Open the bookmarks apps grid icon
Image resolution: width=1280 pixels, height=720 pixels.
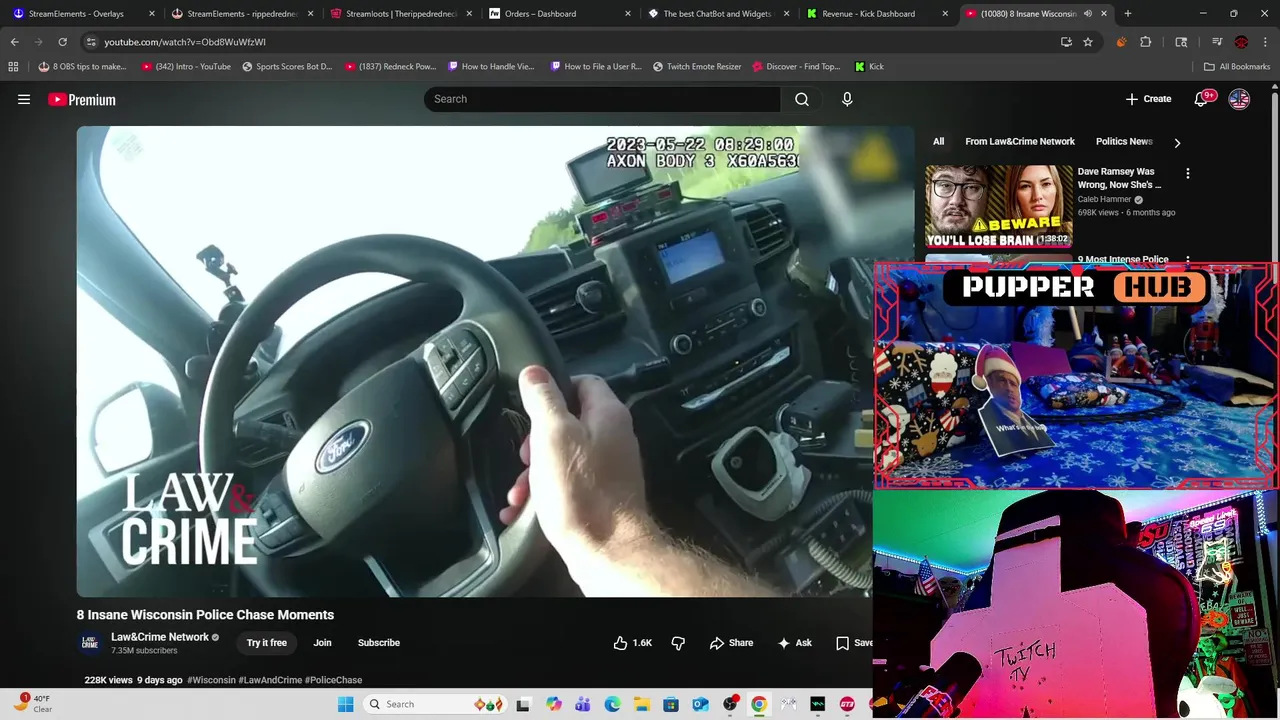click(x=13, y=67)
